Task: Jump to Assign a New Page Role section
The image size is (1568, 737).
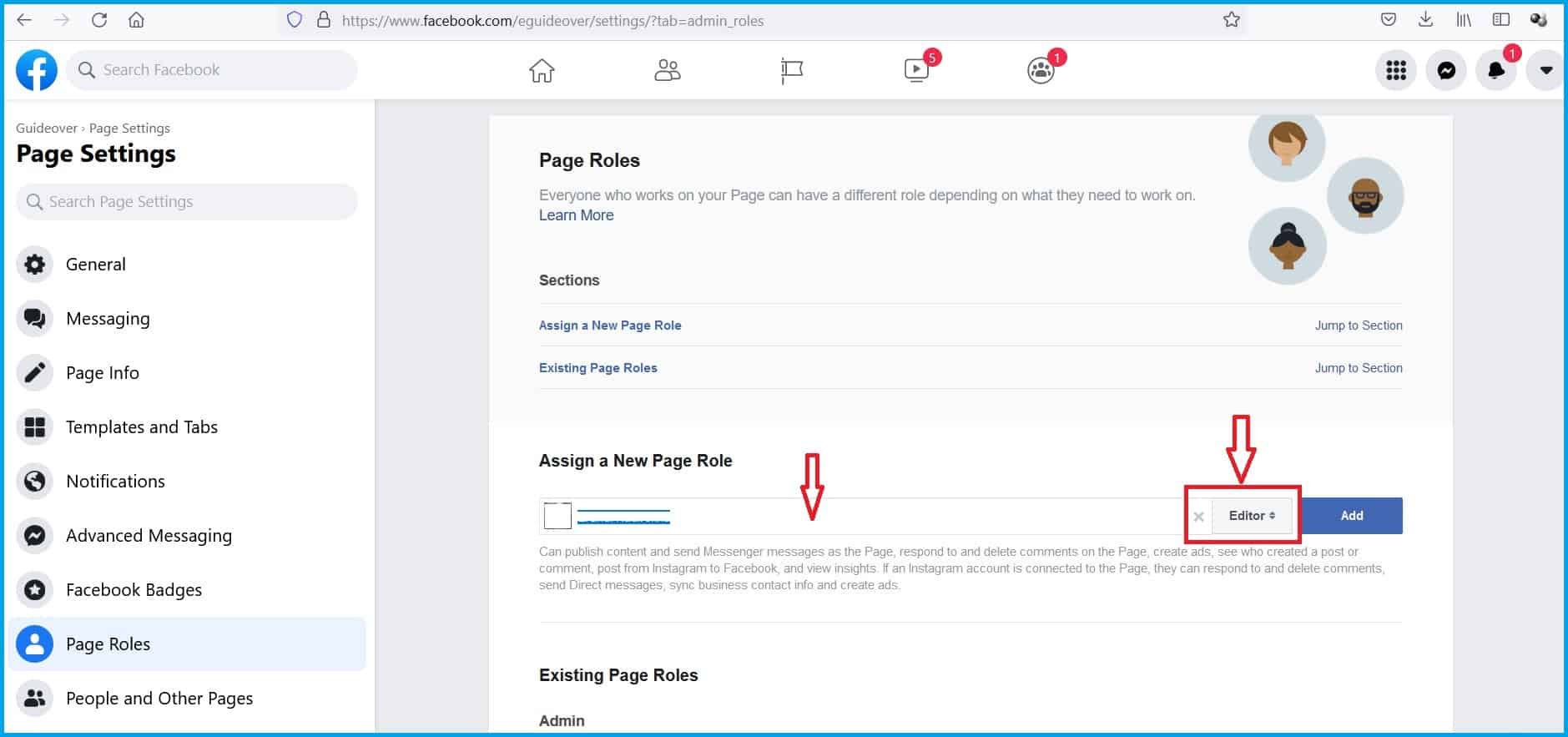Action: coord(1359,326)
